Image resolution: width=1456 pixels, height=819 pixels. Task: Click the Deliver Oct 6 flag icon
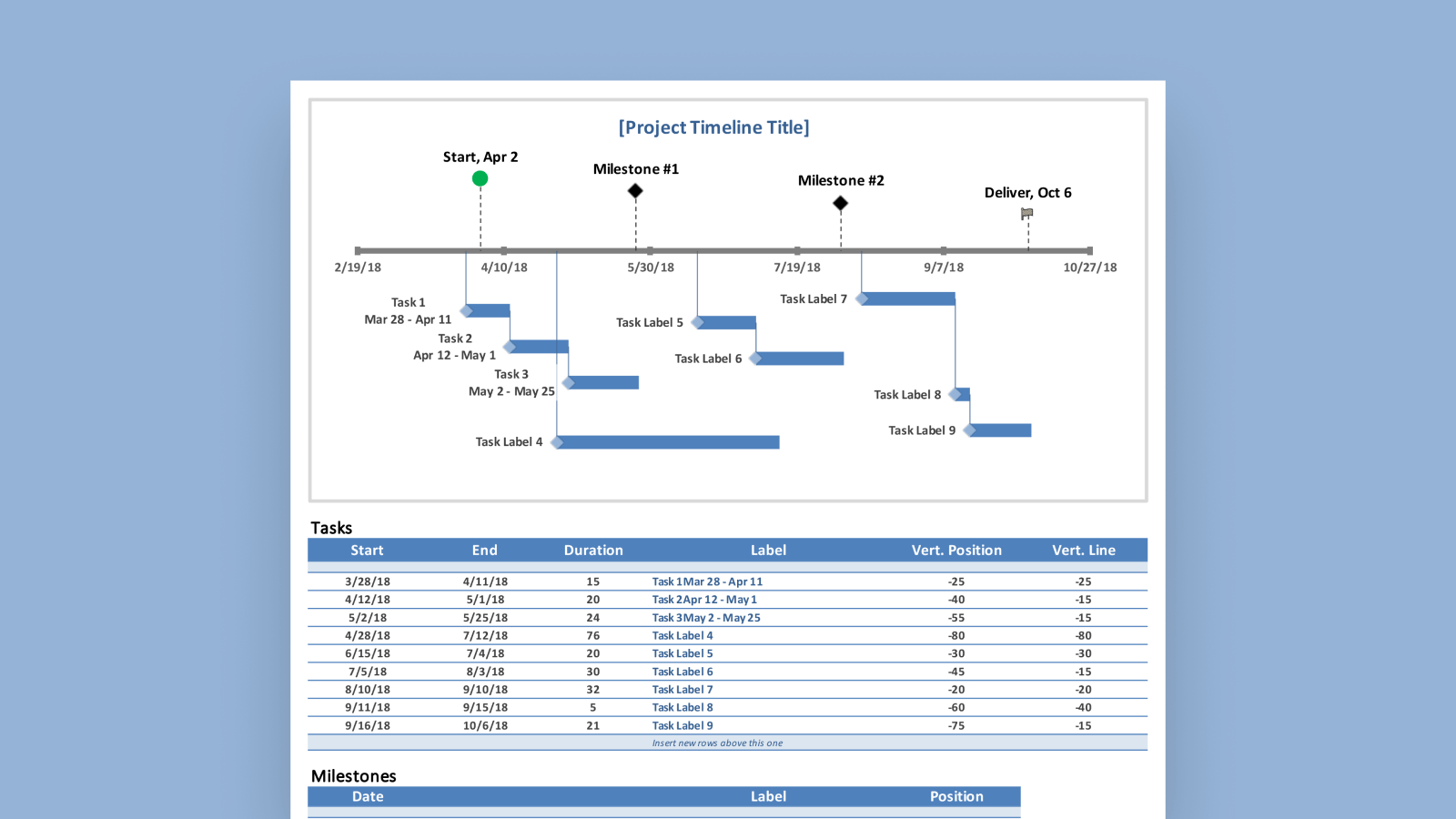pyautogui.click(x=1026, y=212)
